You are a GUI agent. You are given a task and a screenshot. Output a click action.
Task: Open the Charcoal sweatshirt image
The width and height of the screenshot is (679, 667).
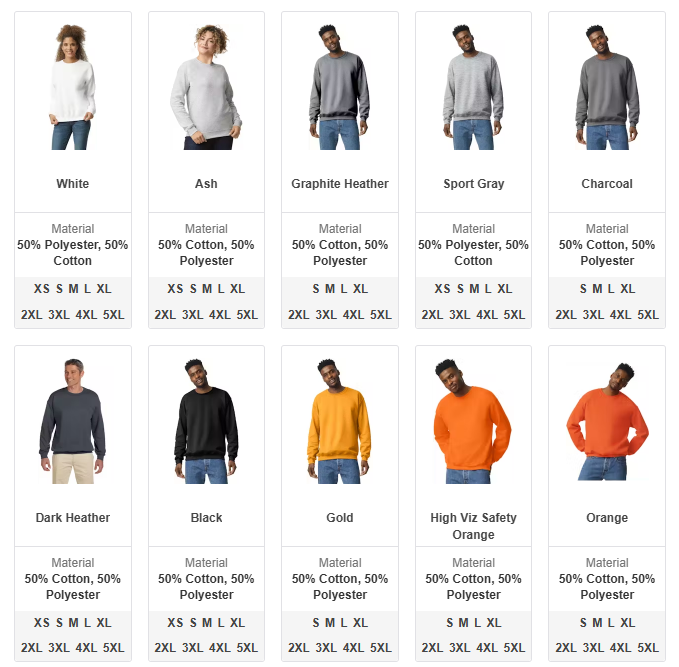[x=607, y=87]
